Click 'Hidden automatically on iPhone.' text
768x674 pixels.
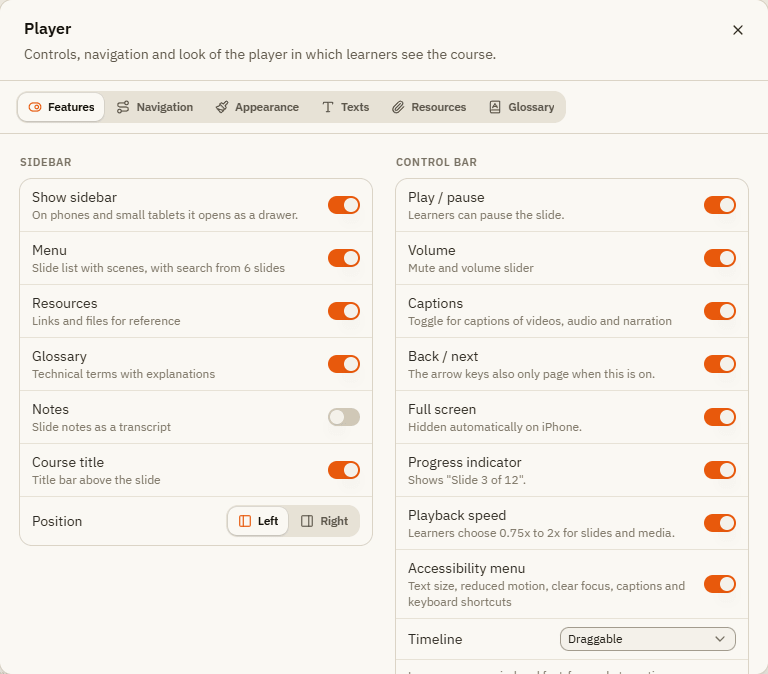[495, 427]
